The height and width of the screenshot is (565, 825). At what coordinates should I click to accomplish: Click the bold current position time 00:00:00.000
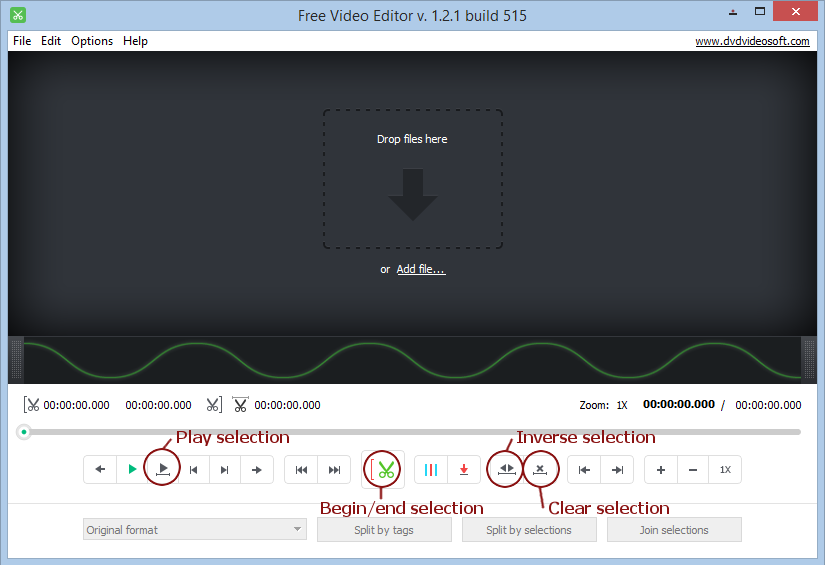pyautogui.click(x=679, y=404)
